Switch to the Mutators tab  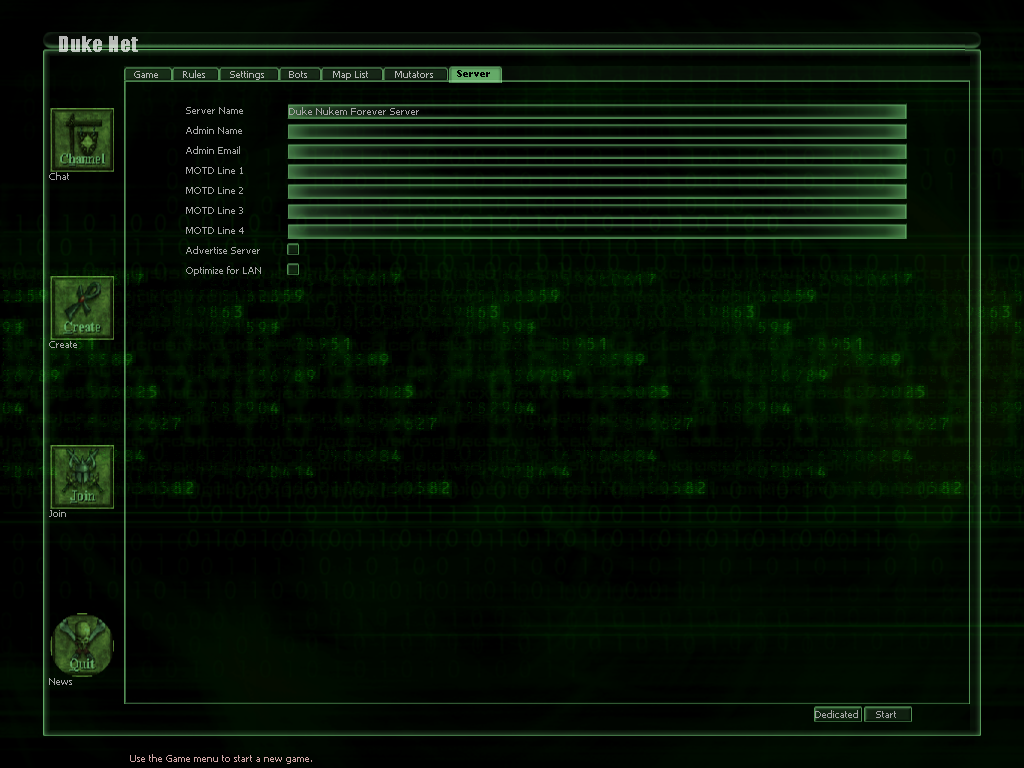[415, 74]
